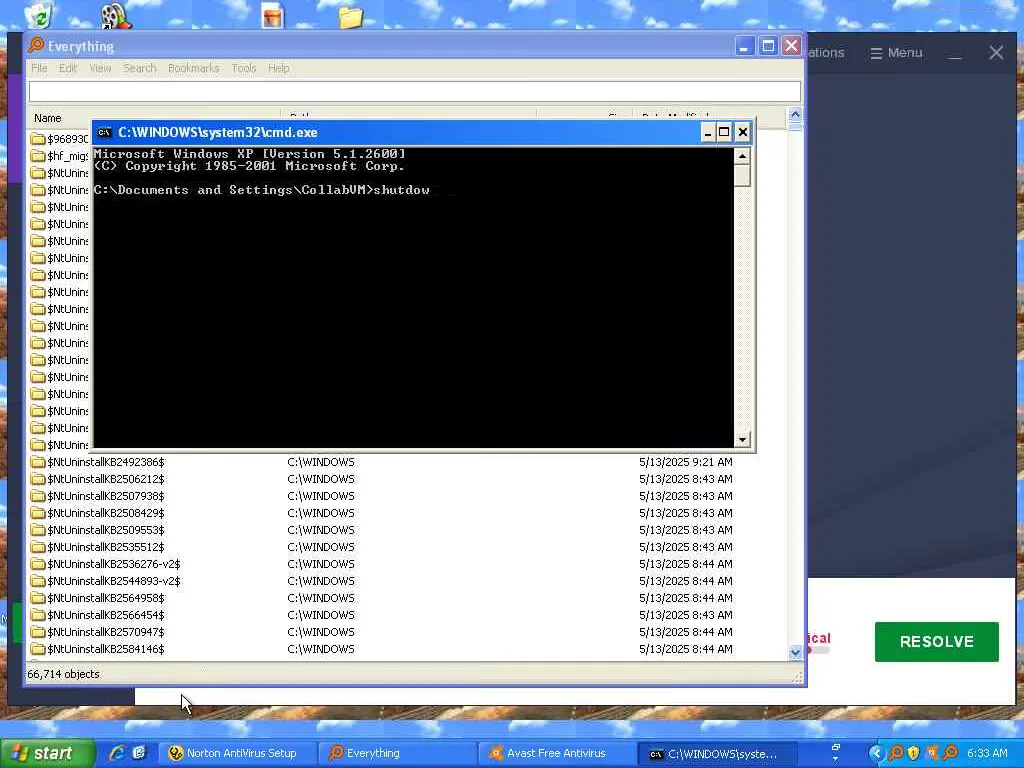Click folder icon of $NtUninstallKB2535512$ row
This screenshot has height=768, width=1024.
(x=38, y=547)
